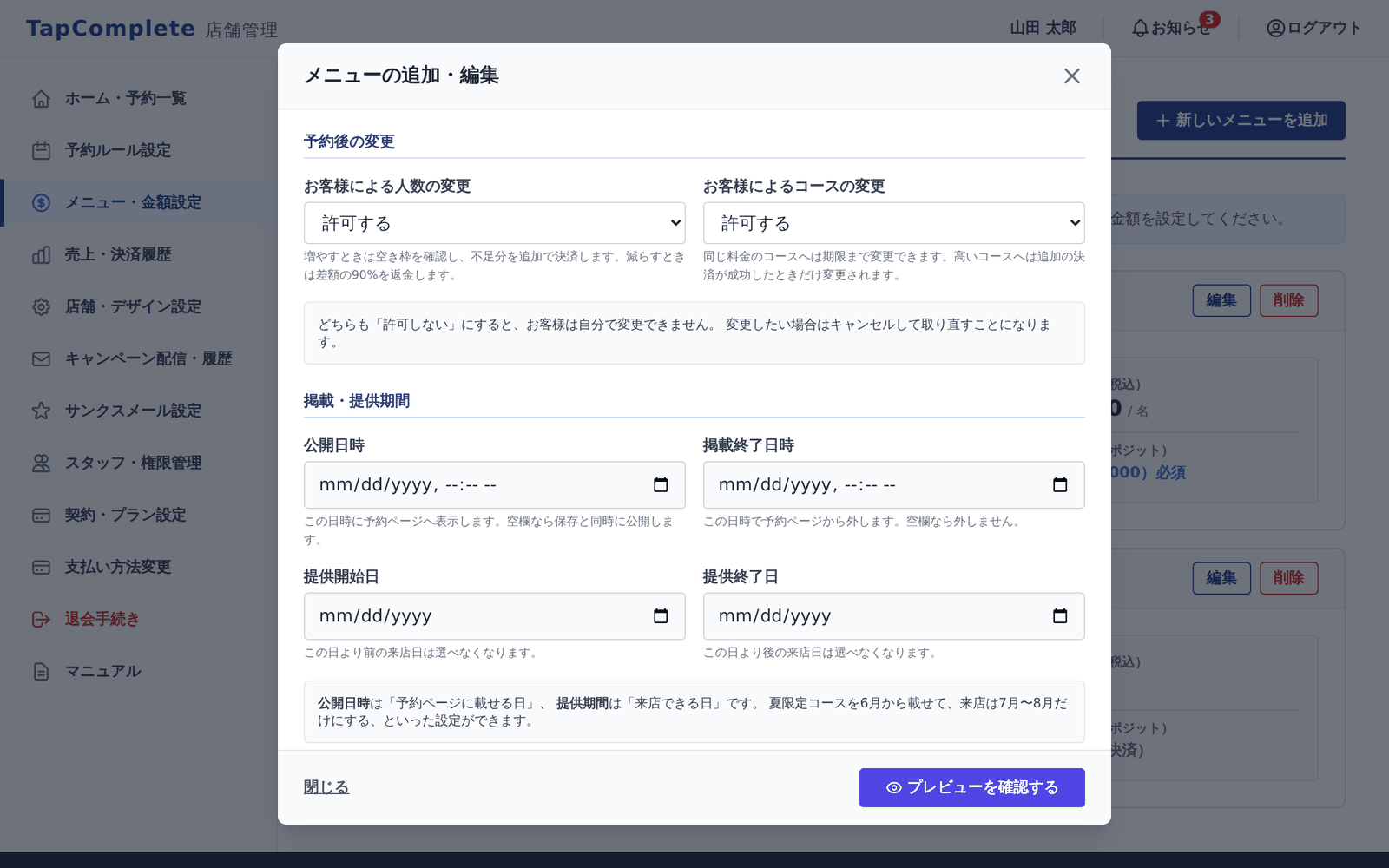Focus the 提供開始日 date input
Screen dimensions: 1389x868
click(x=495, y=616)
